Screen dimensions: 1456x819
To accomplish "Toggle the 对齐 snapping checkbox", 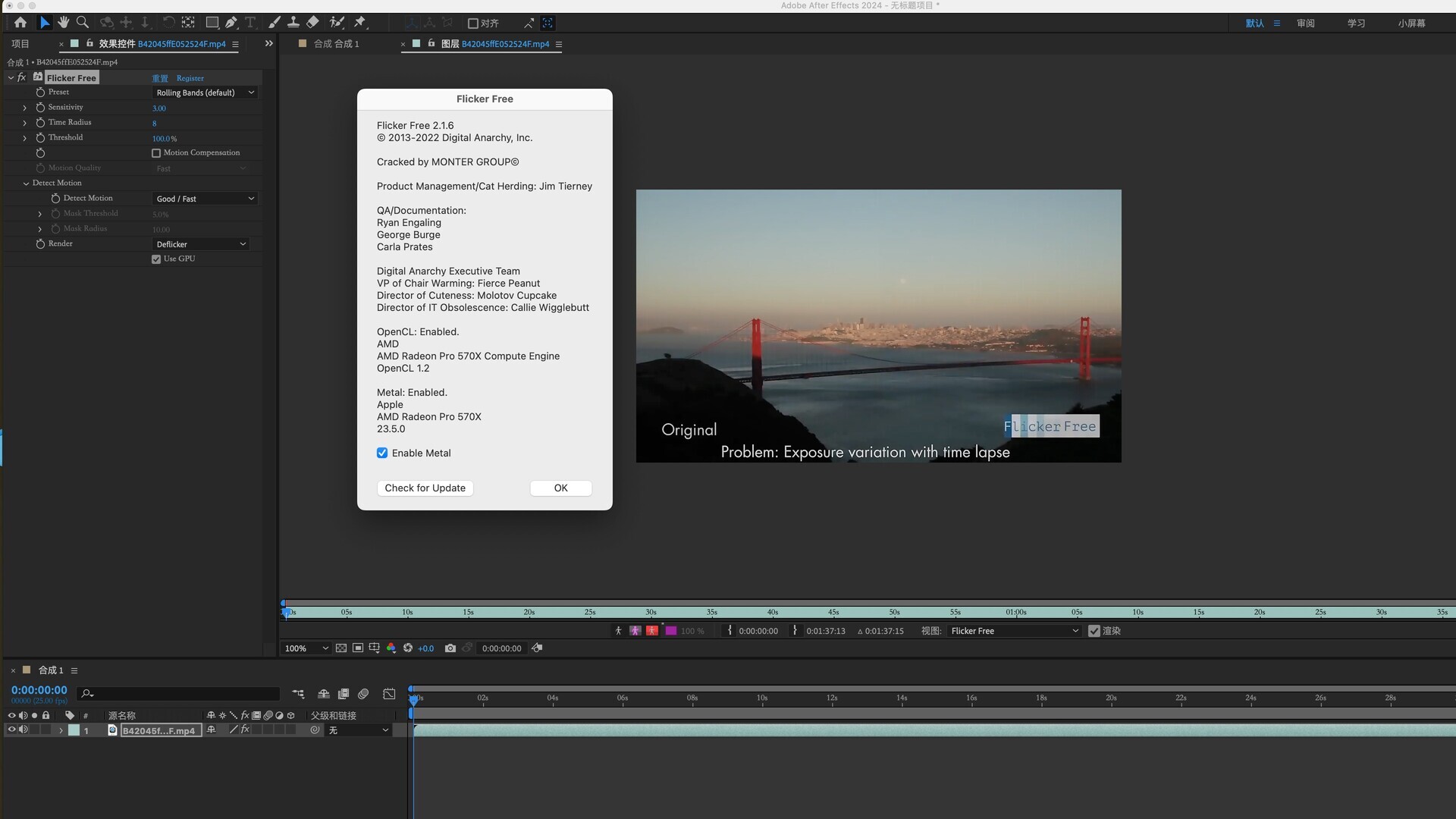I will (x=473, y=24).
